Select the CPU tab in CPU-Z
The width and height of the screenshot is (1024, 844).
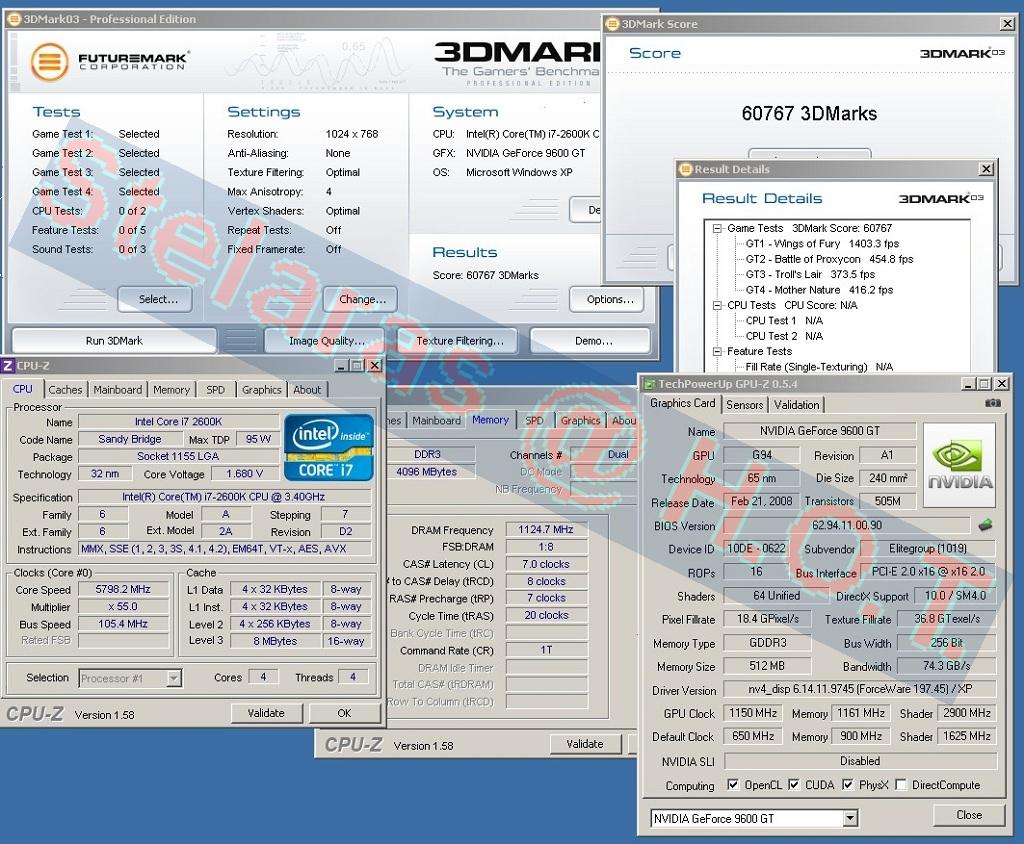click(x=23, y=389)
